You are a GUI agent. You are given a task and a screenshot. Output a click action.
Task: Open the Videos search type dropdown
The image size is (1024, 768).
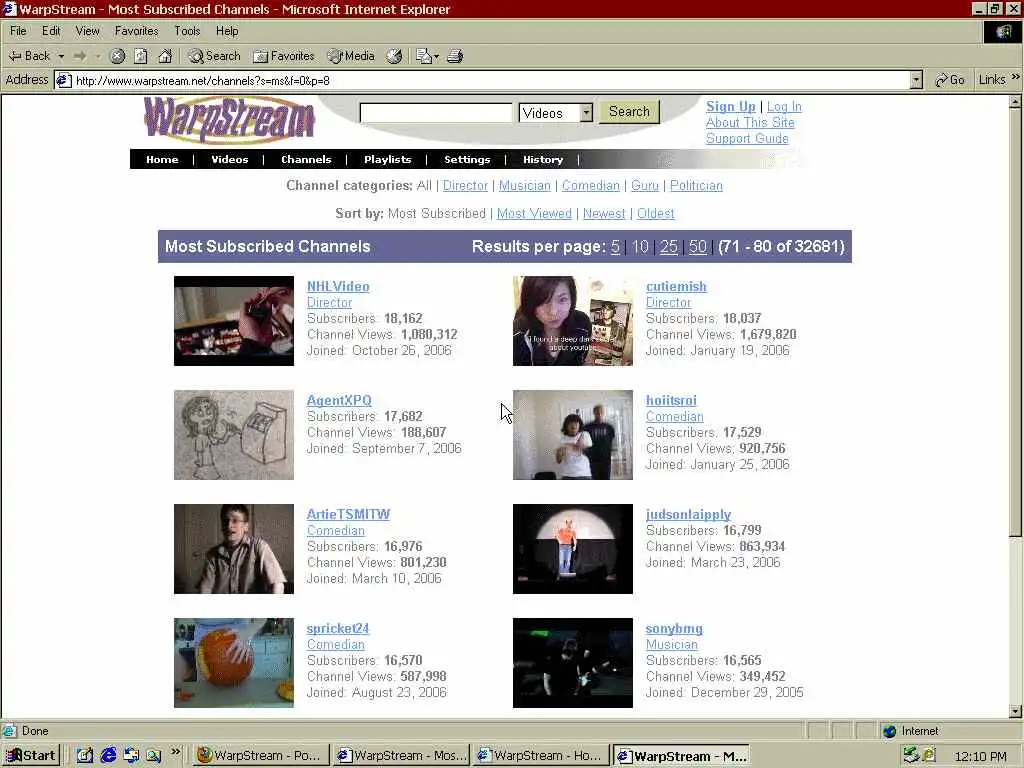tap(556, 113)
